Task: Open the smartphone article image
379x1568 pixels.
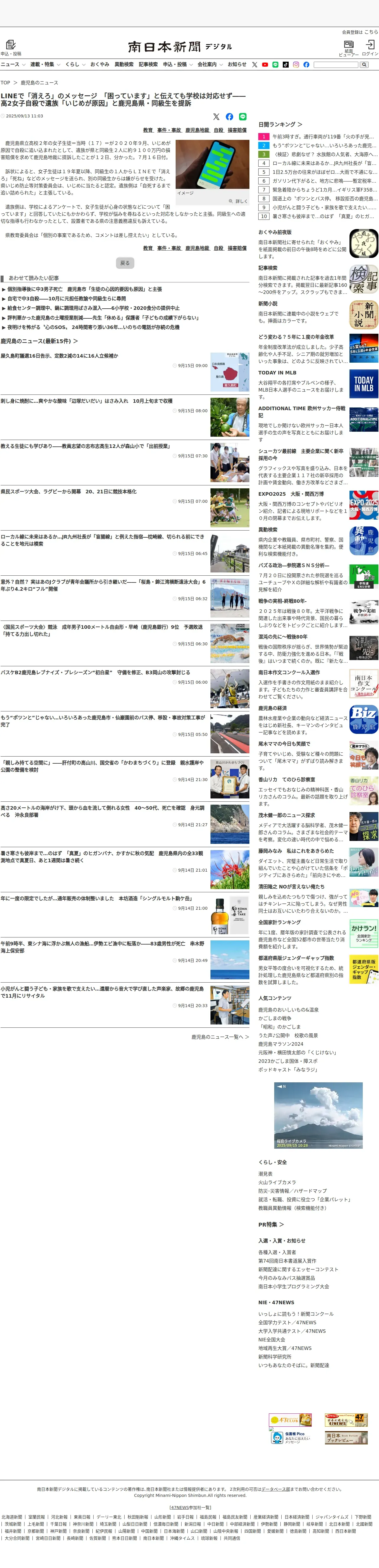Action: (212, 164)
